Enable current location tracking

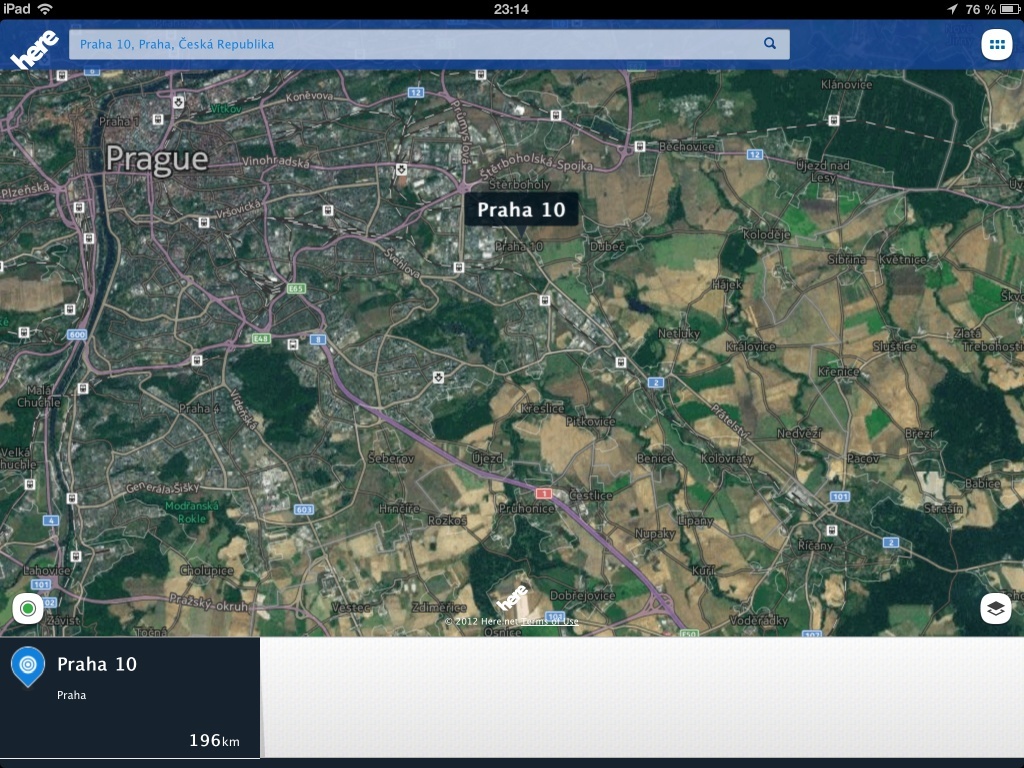tap(27, 607)
